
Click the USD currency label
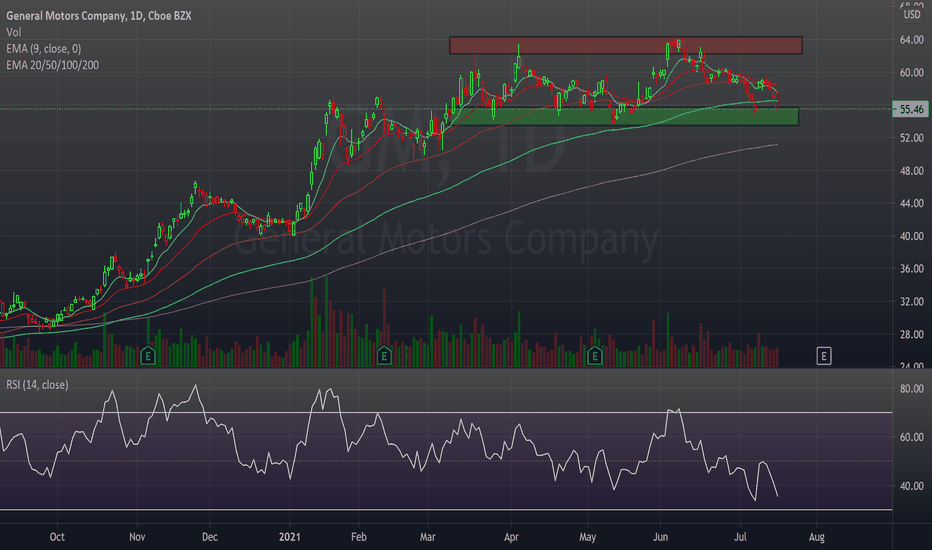[912, 14]
